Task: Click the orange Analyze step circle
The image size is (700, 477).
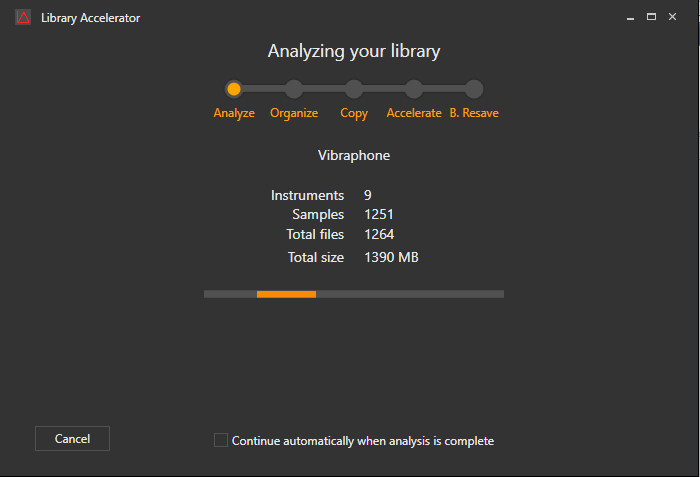Action: click(234, 89)
